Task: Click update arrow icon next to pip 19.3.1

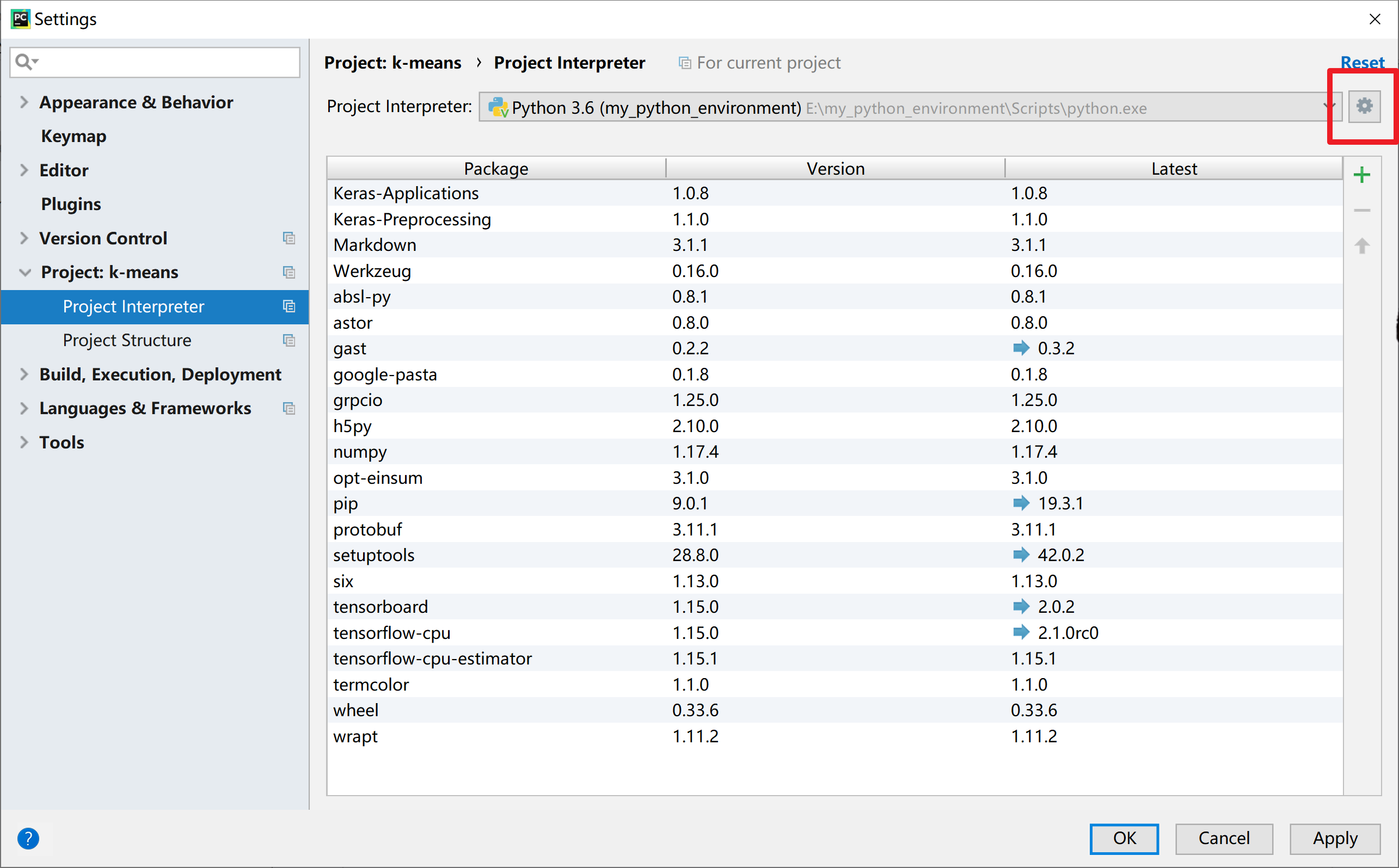Action: (1021, 503)
